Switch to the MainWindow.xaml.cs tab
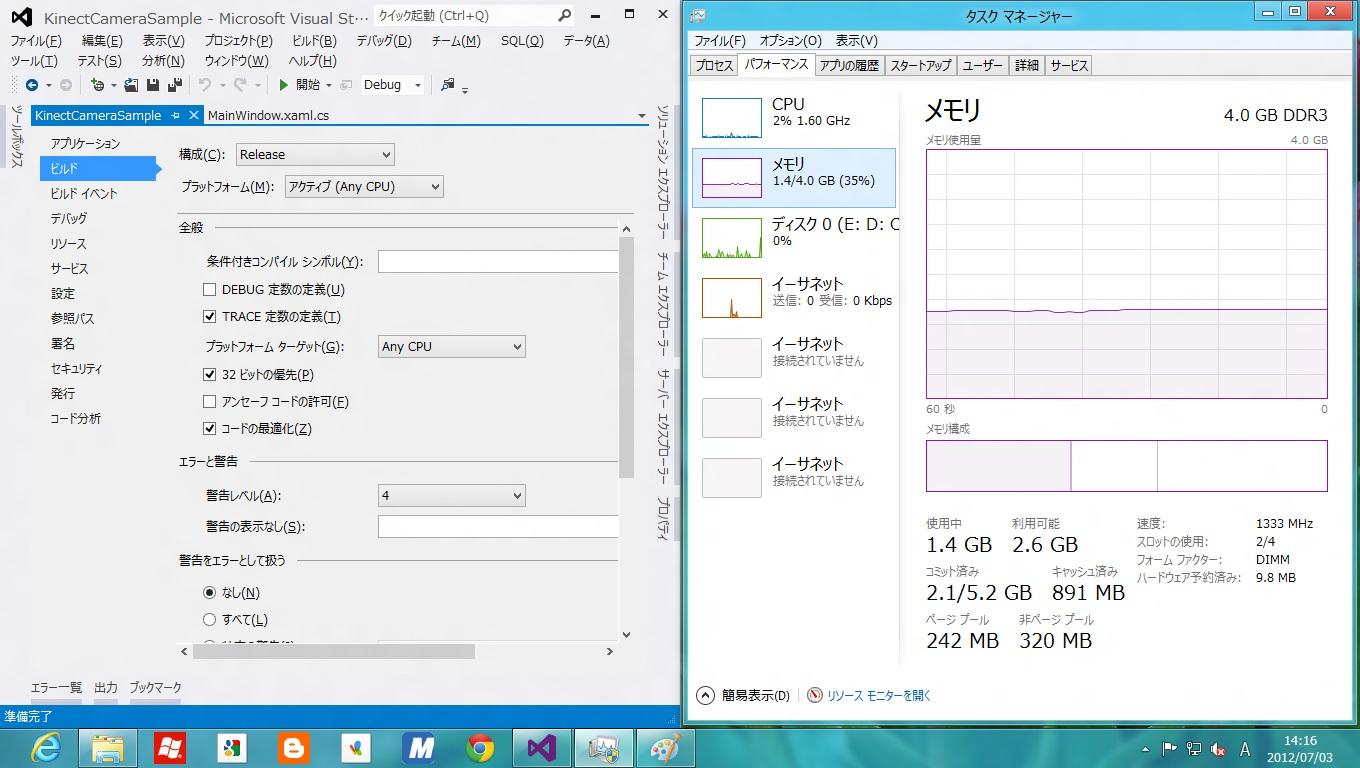 pos(268,115)
